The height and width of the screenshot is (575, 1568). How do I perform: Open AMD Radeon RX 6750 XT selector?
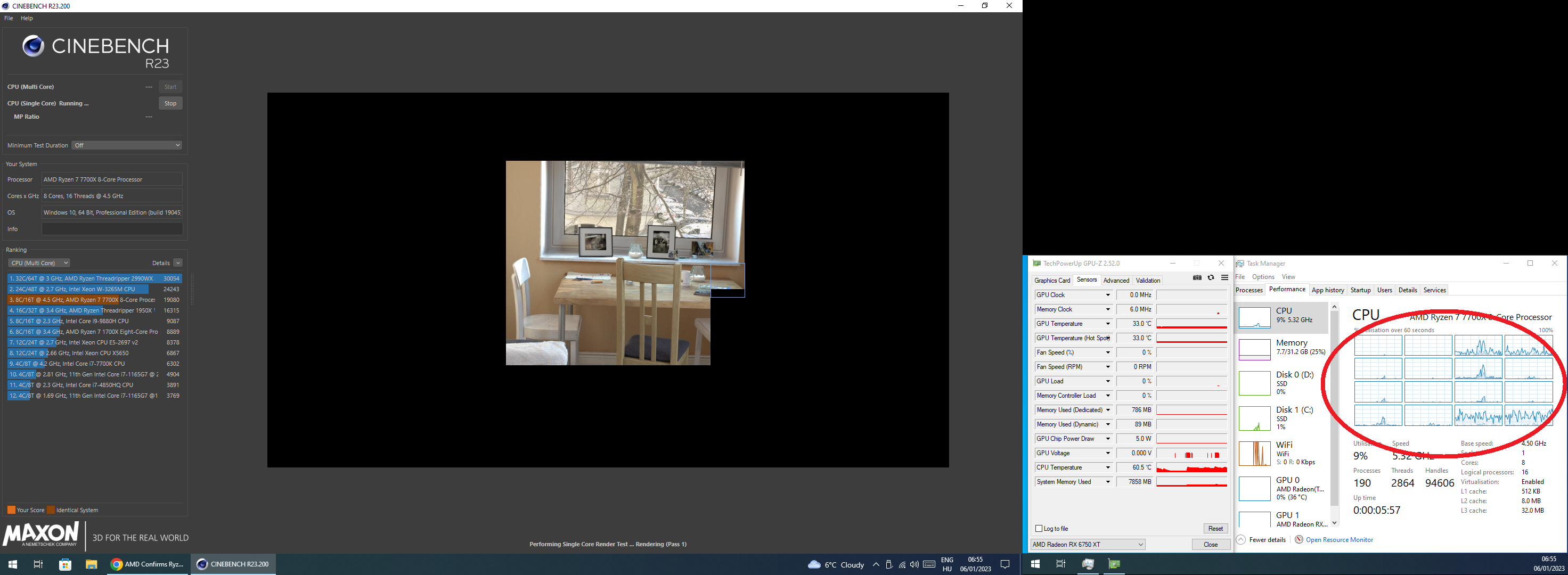pos(1088,545)
